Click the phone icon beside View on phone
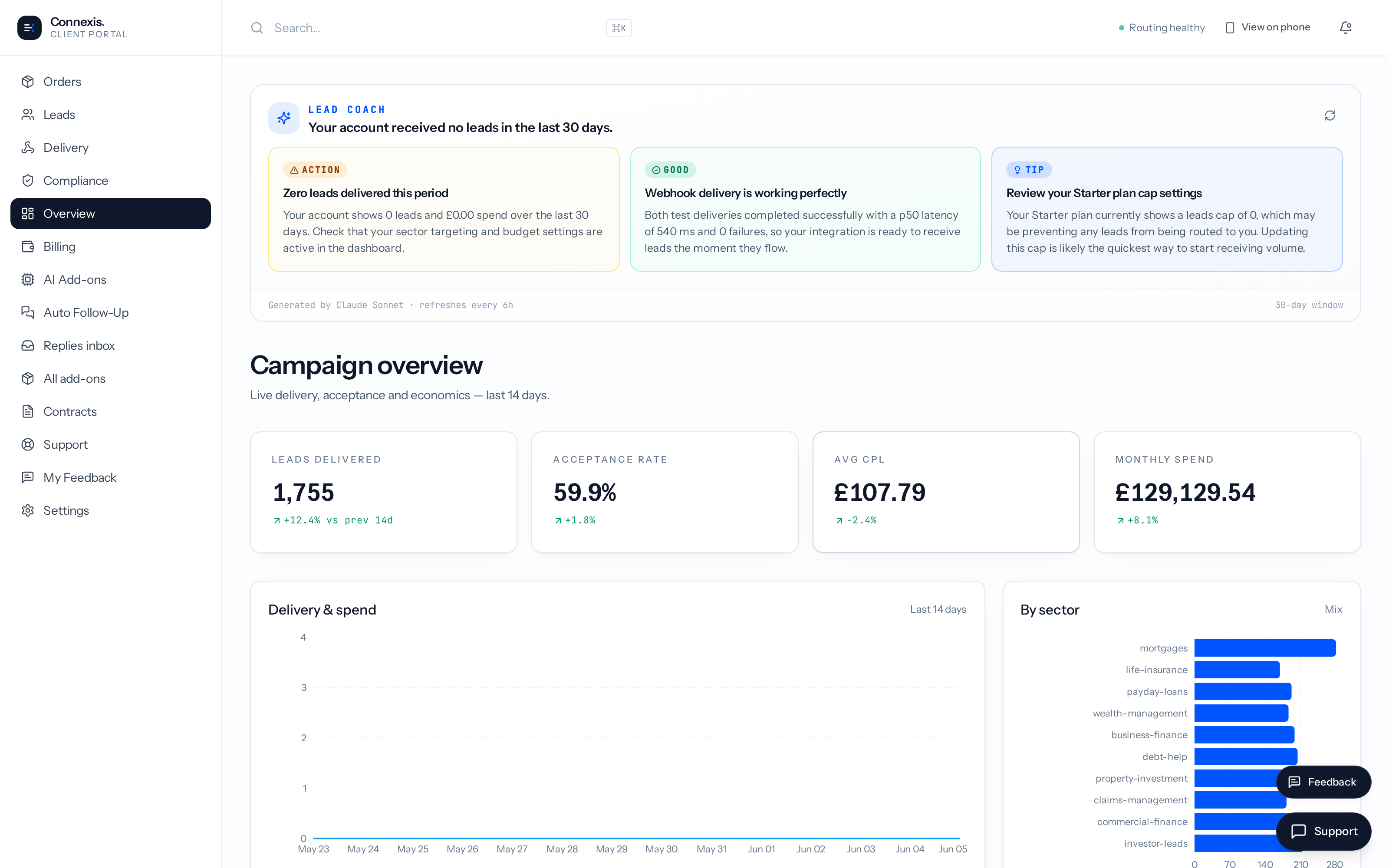The width and height of the screenshot is (1389, 868). 1229,27
